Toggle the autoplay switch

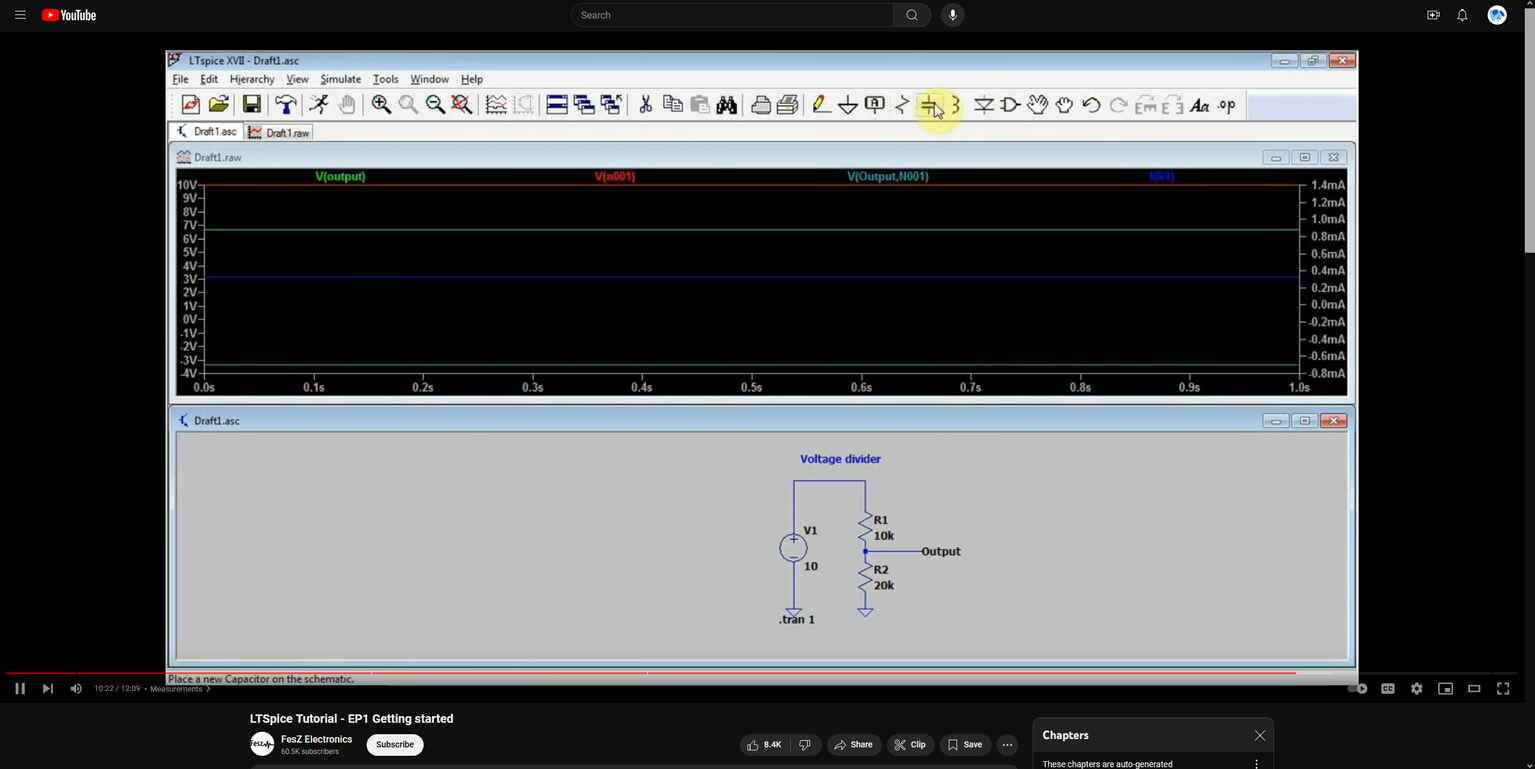coord(1357,689)
